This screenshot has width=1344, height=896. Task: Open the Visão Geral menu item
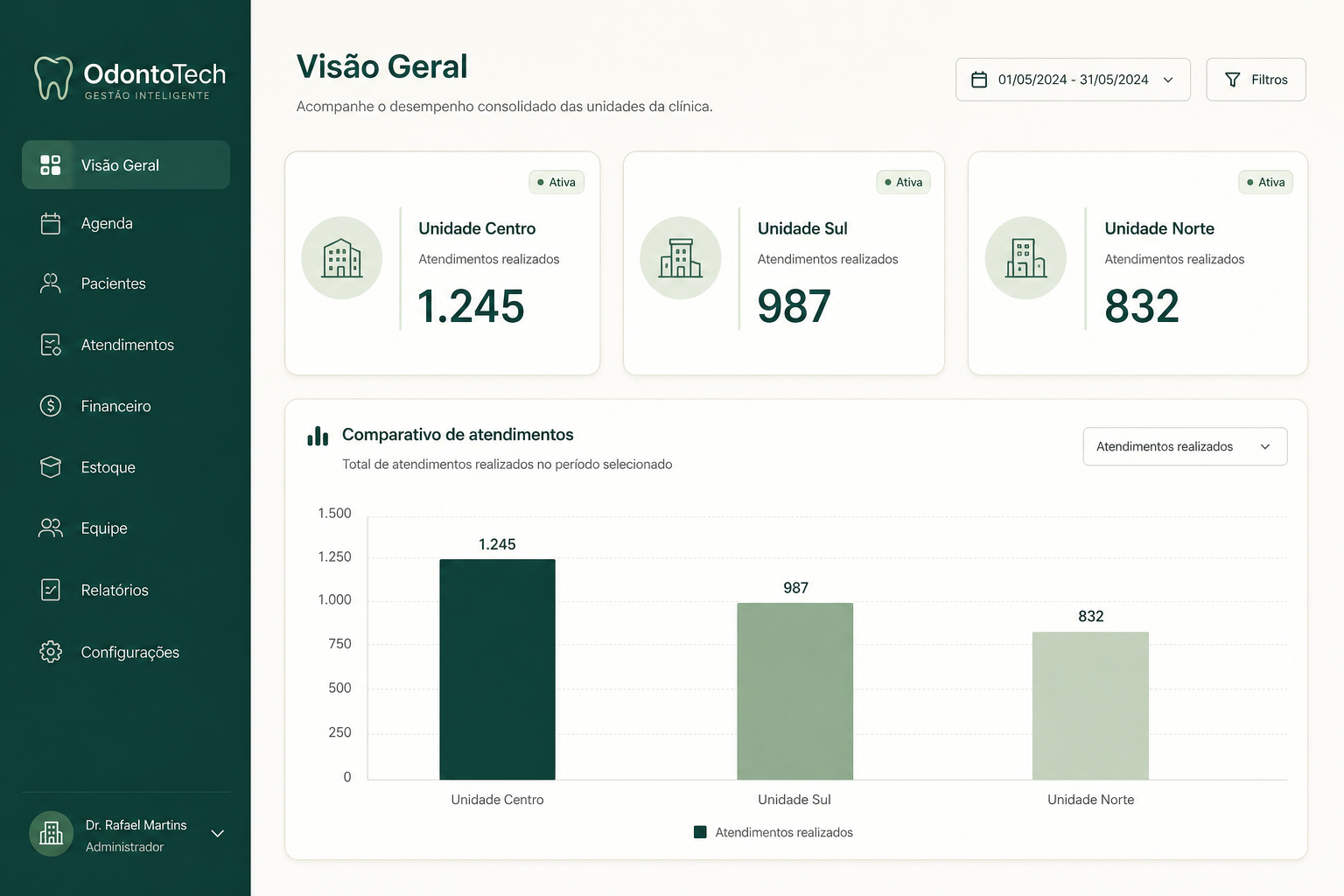126,164
